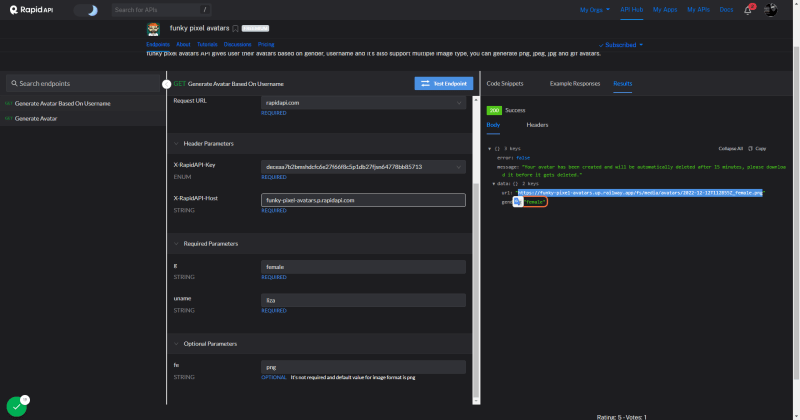Open the Pricing tab

(266, 44)
